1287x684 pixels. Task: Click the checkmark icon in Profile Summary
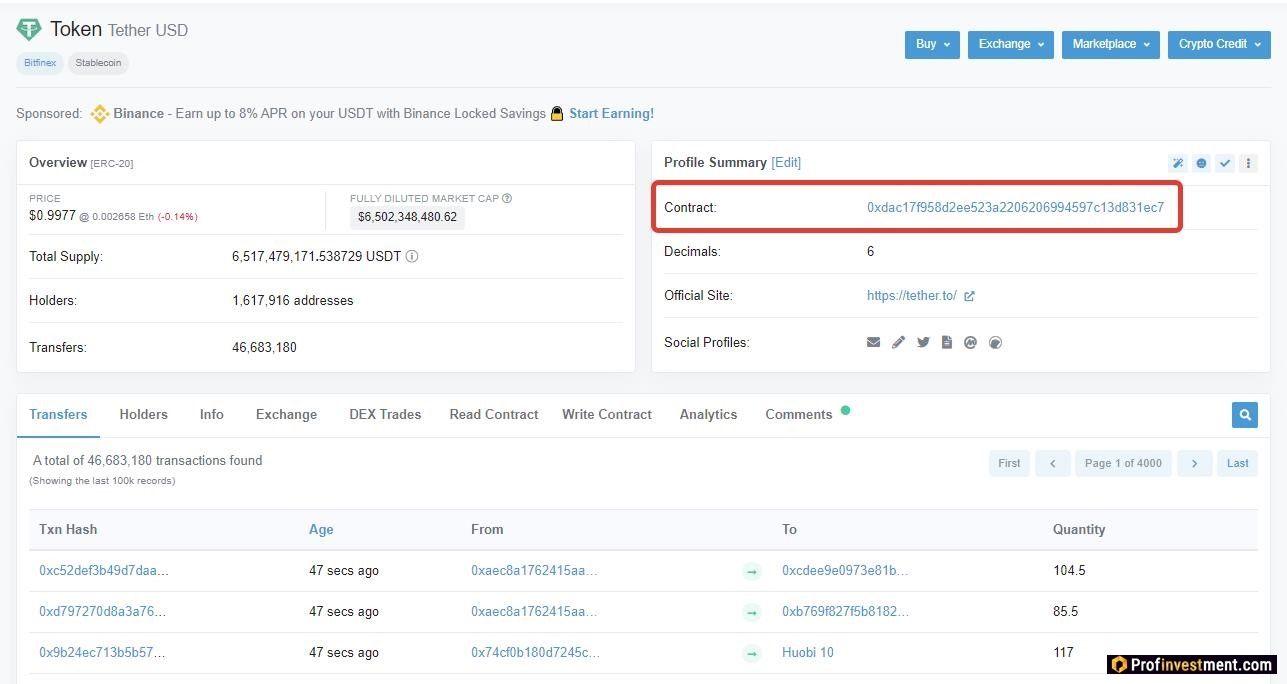(x=1225, y=163)
